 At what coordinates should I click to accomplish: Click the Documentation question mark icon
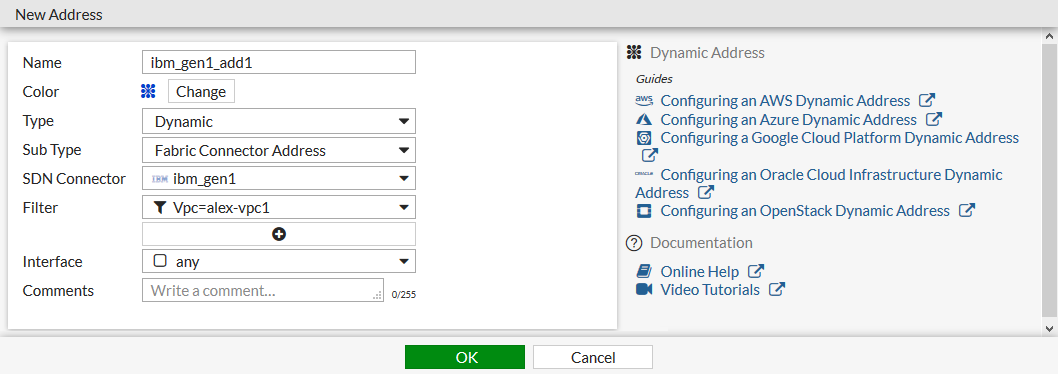pyautogui.click(x=634, y=243)
